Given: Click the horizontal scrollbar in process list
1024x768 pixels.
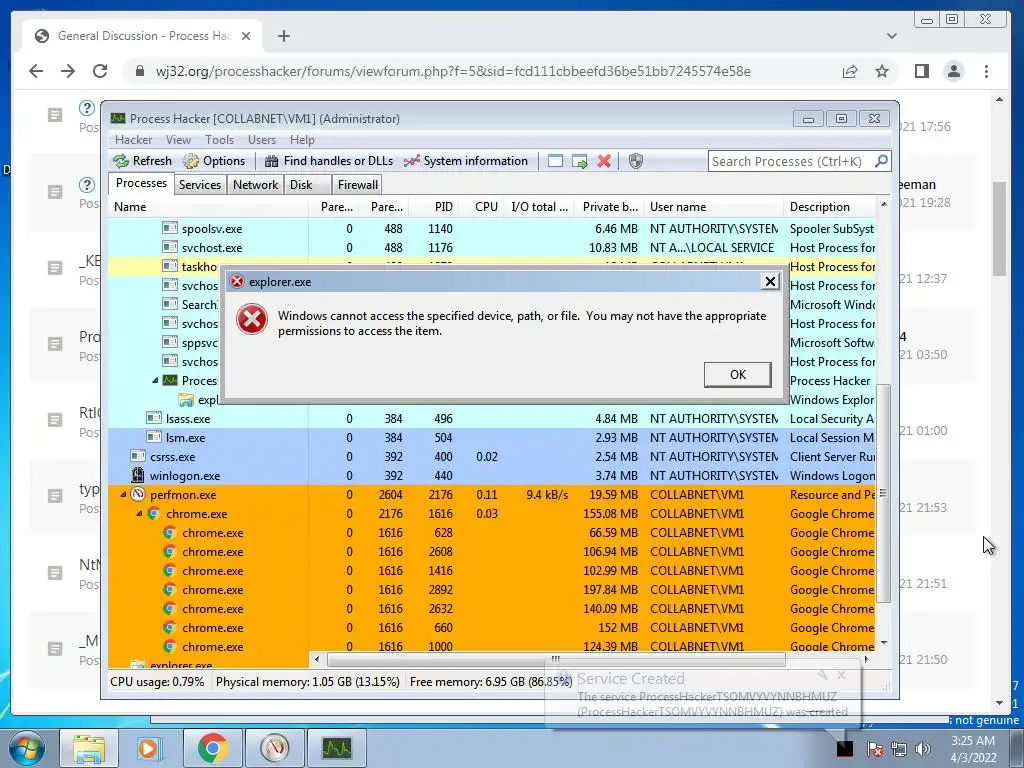Looking at the screenshot, I should click(556, 659).
